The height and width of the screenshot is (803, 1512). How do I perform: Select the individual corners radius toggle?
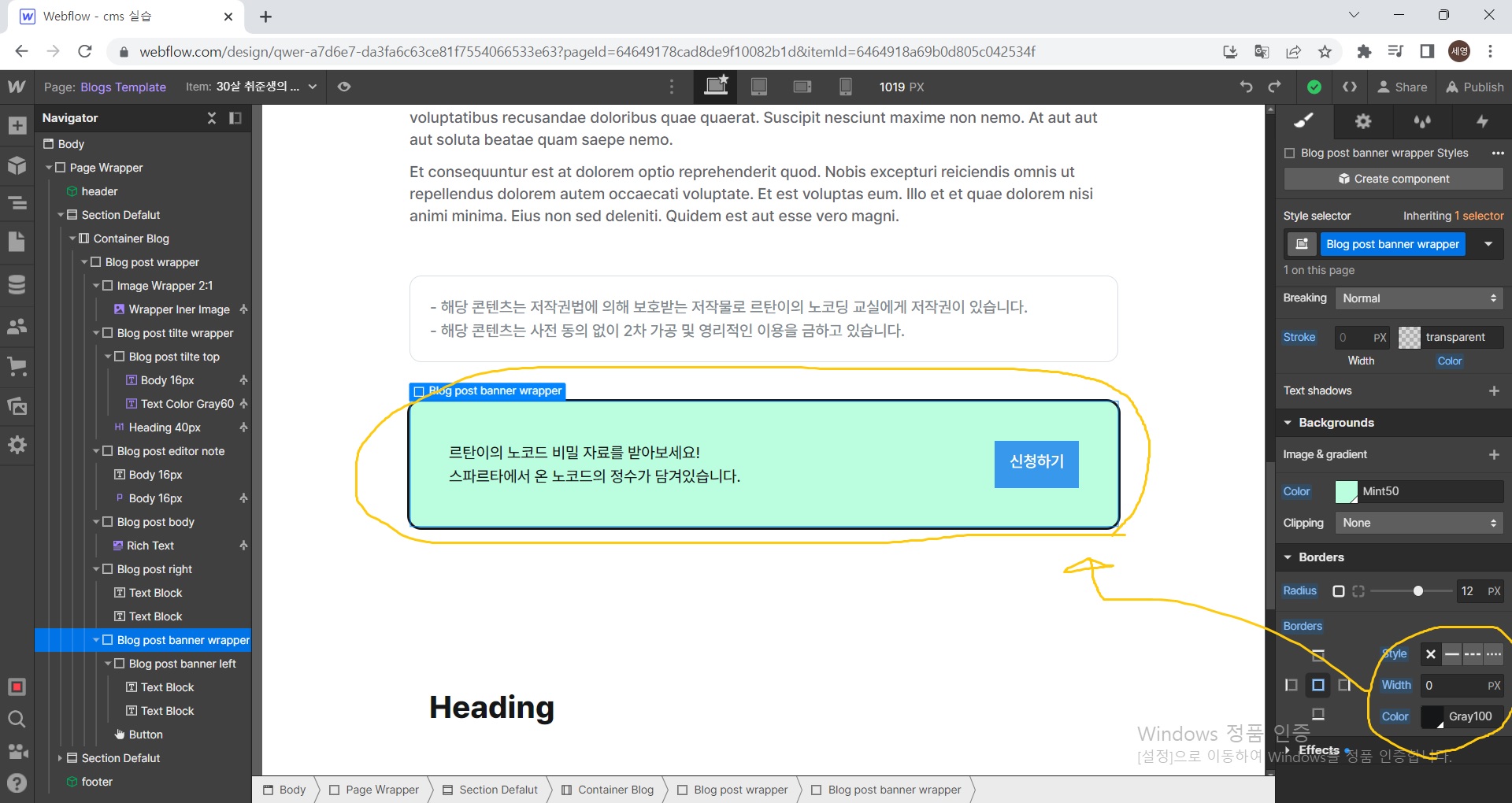click(x=1358, y=590)
